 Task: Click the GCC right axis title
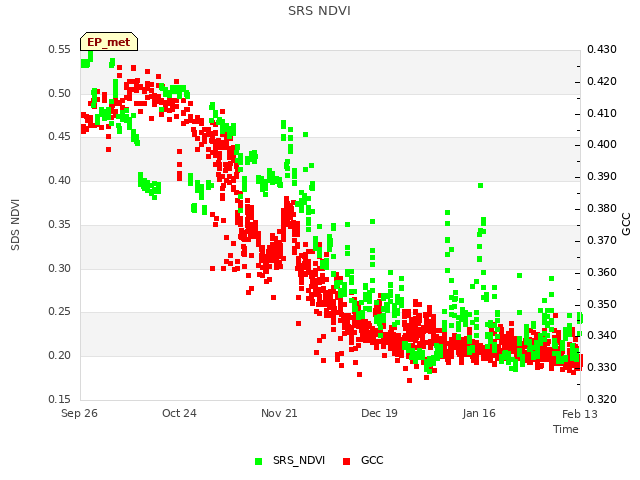point(626,224)
